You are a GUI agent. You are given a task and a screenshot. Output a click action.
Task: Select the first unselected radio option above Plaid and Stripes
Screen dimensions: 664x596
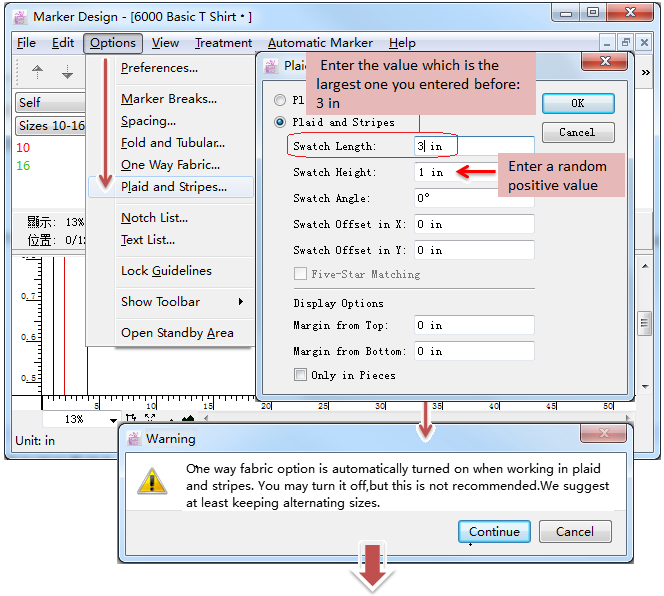[281, 100]
